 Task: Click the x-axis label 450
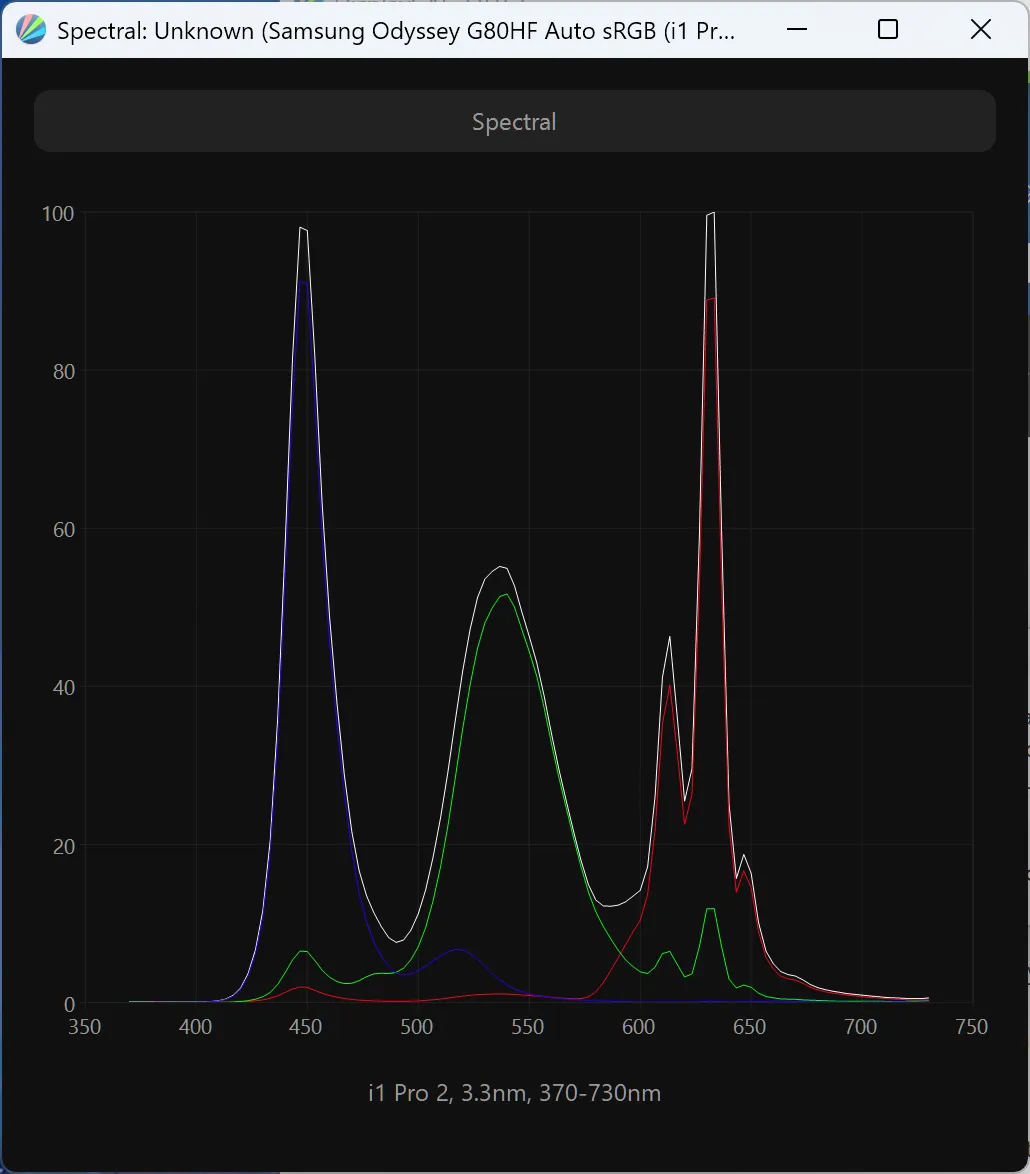coord(305,1027)
